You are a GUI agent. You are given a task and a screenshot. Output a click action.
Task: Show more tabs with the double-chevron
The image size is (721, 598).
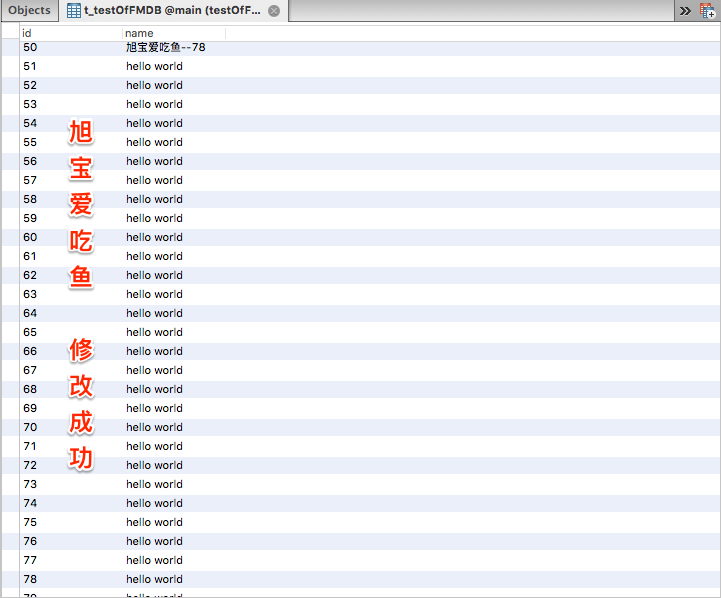(x=685, y=11)
